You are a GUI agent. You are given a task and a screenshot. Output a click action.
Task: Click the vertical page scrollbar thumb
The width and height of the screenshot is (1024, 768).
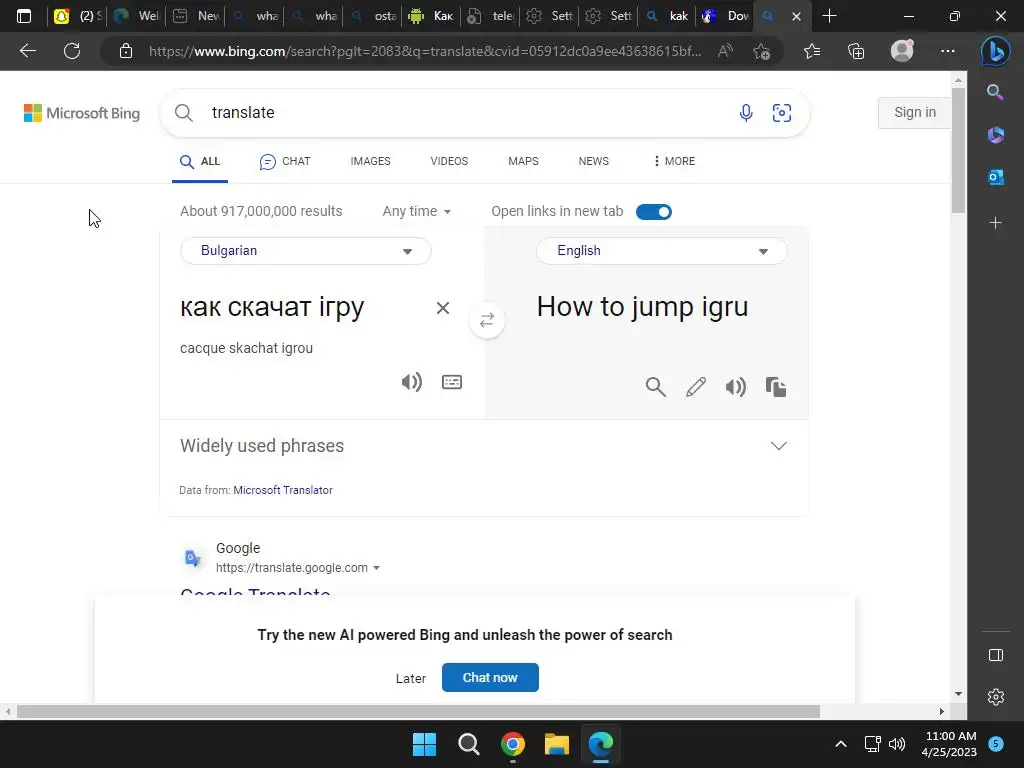958,150
